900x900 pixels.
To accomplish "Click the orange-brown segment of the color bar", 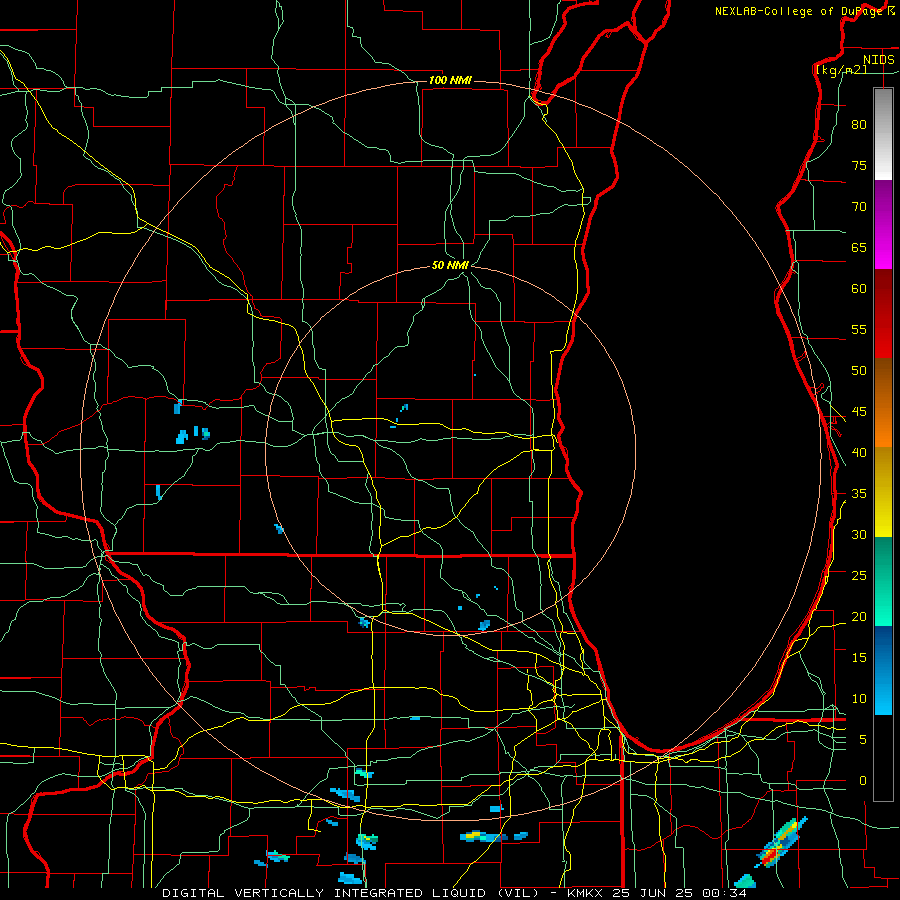I will [883, 403].
